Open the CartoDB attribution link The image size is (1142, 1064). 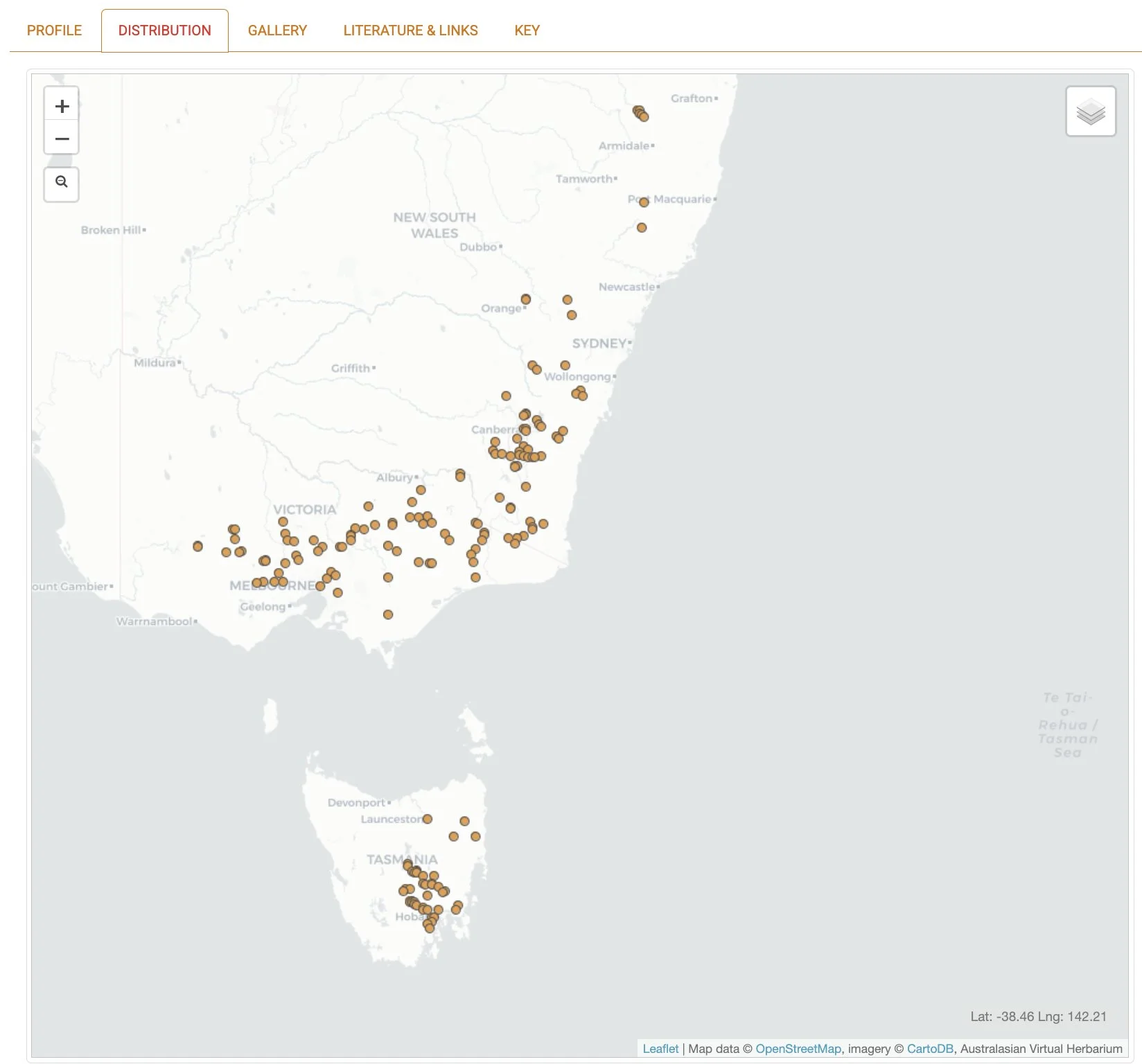tap(930, 1049)
